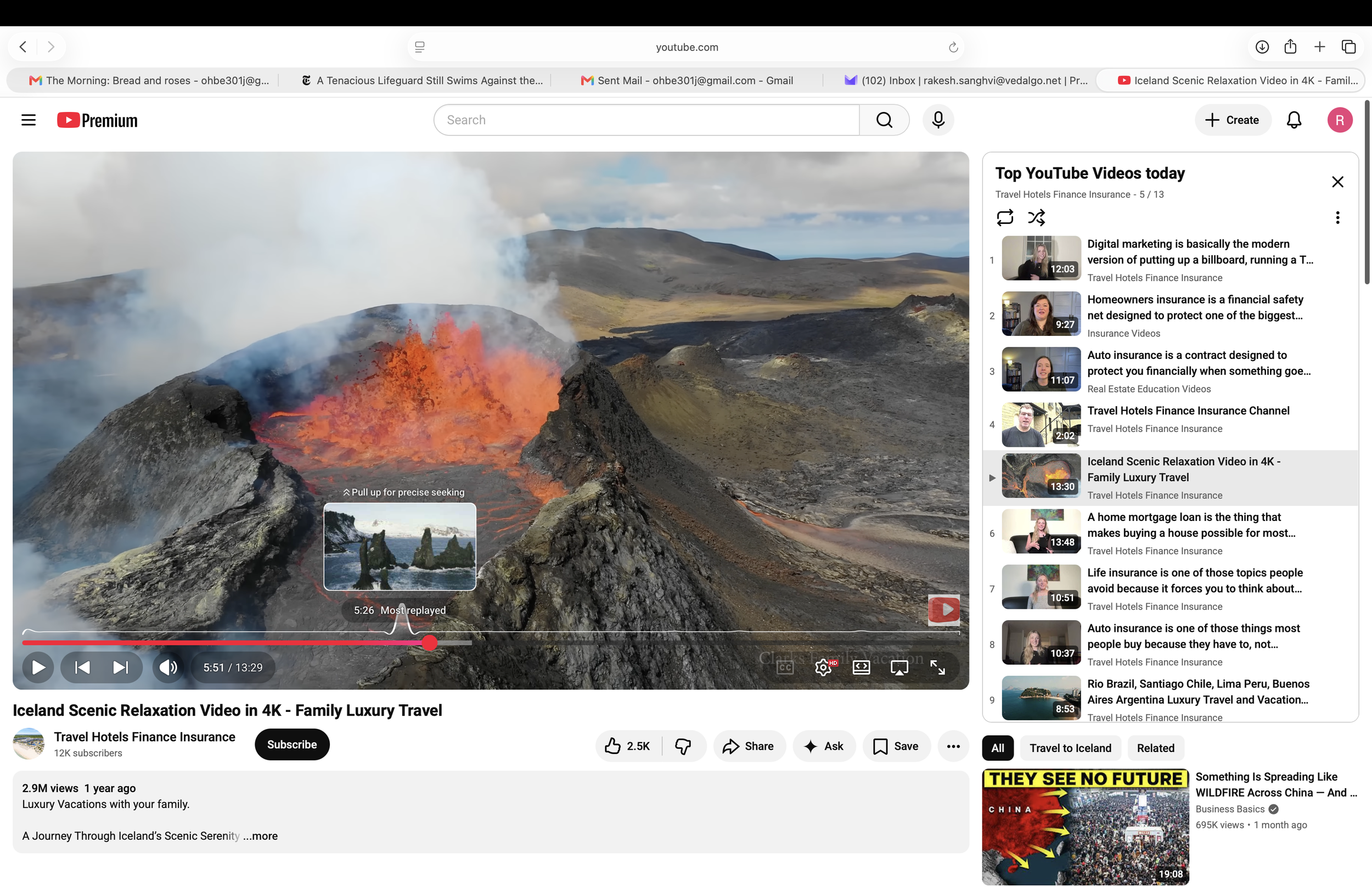Open the account avatar menu

click(1340, 120)
